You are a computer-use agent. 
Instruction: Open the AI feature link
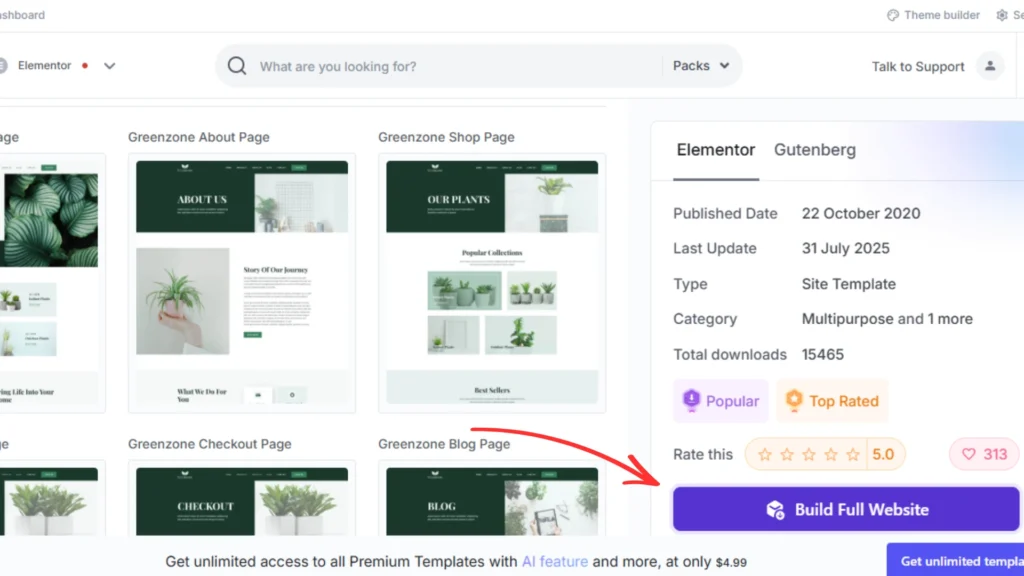[554, 562]
